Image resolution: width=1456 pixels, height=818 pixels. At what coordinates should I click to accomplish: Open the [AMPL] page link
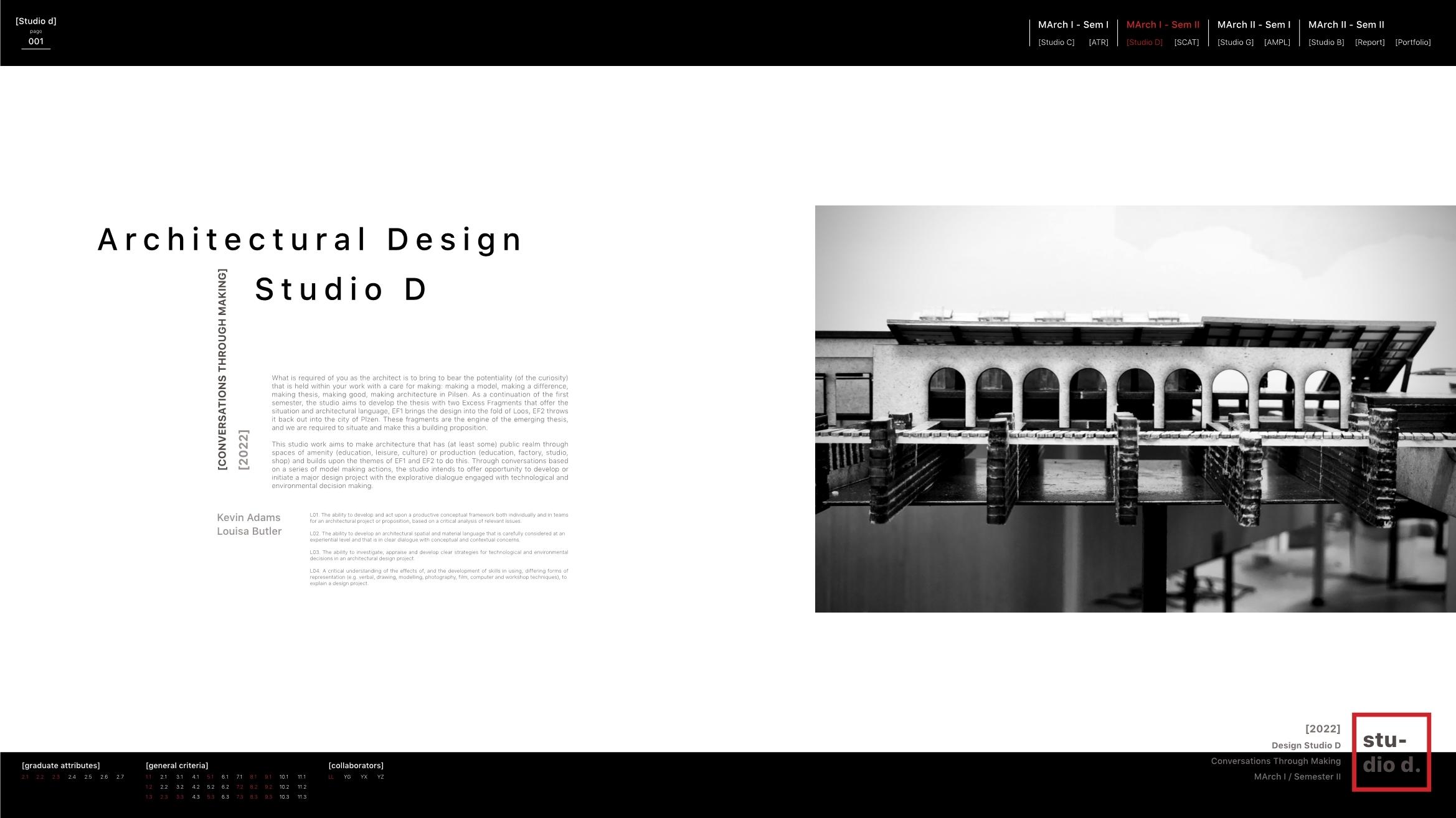point(1277,42)
